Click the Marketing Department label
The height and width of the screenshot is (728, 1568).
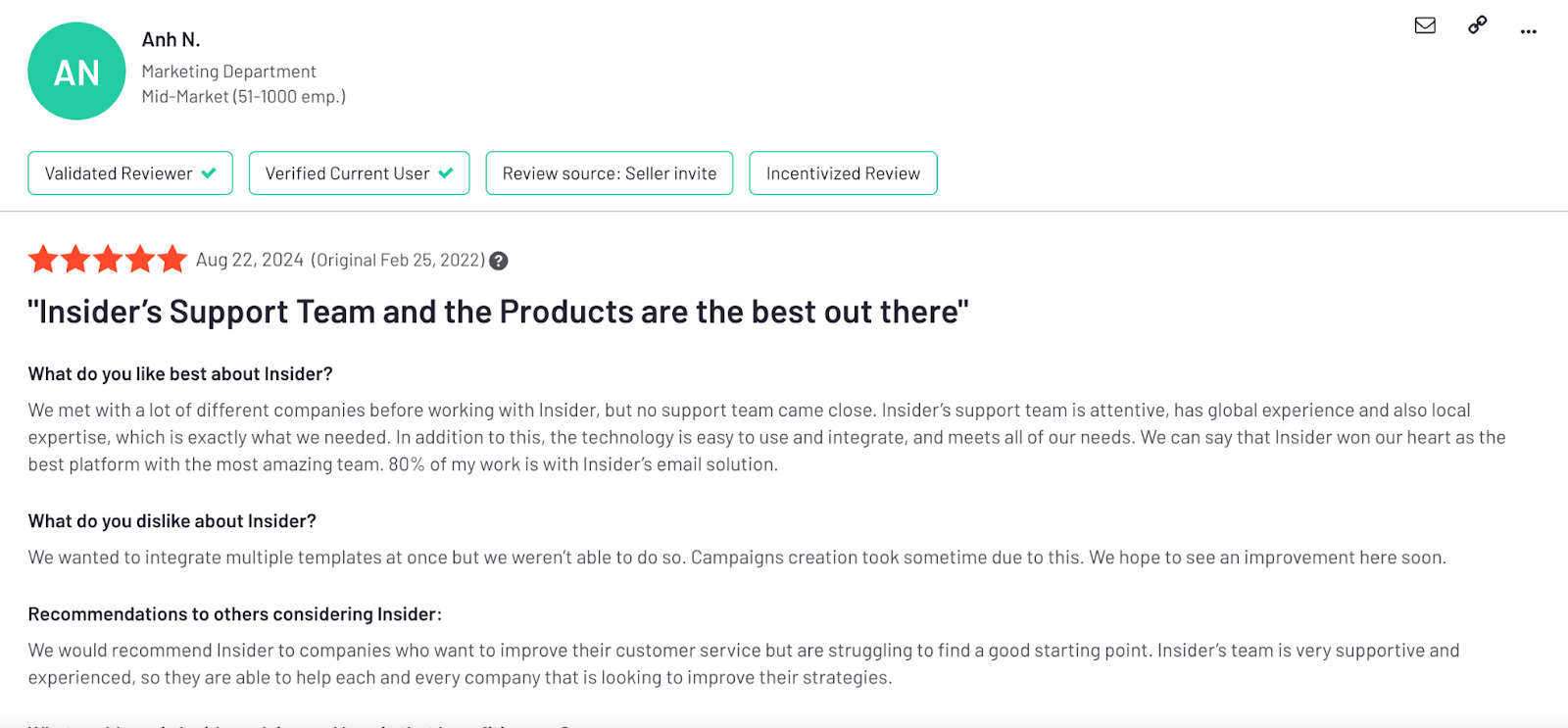pos(228,72)
